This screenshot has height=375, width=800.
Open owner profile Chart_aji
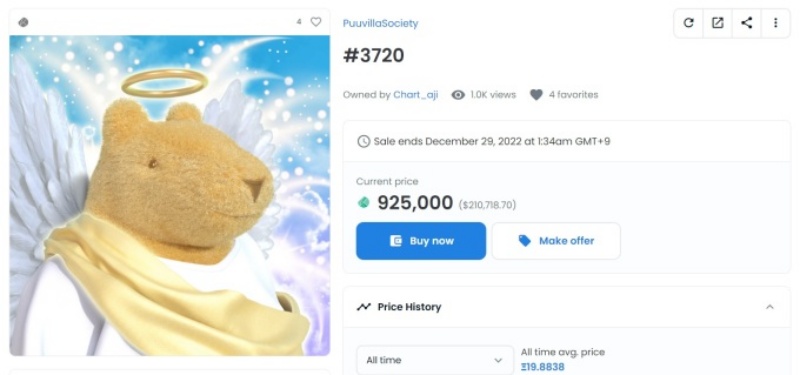[415, 95]
